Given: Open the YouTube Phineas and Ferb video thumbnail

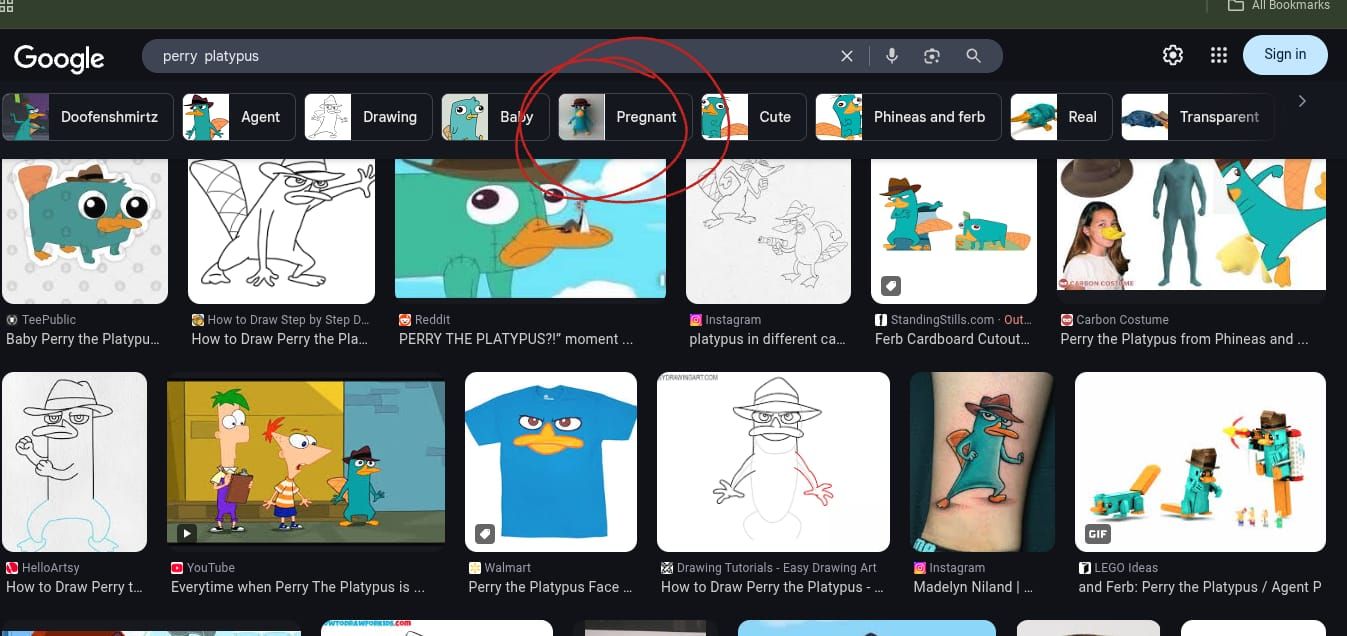Looking at the screenshot, I should coord(306,462).
